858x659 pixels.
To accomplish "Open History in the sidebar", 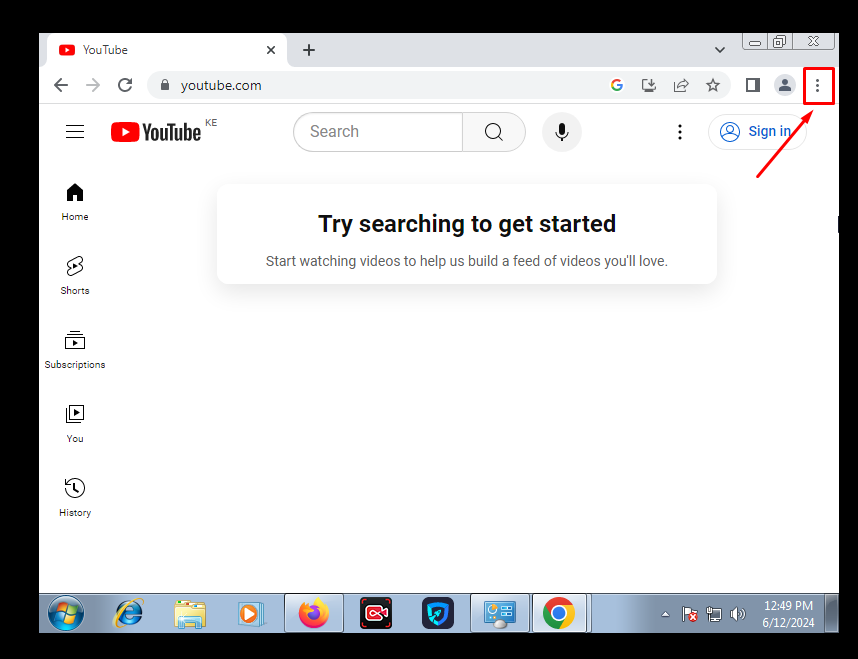I will pos(75,498).
